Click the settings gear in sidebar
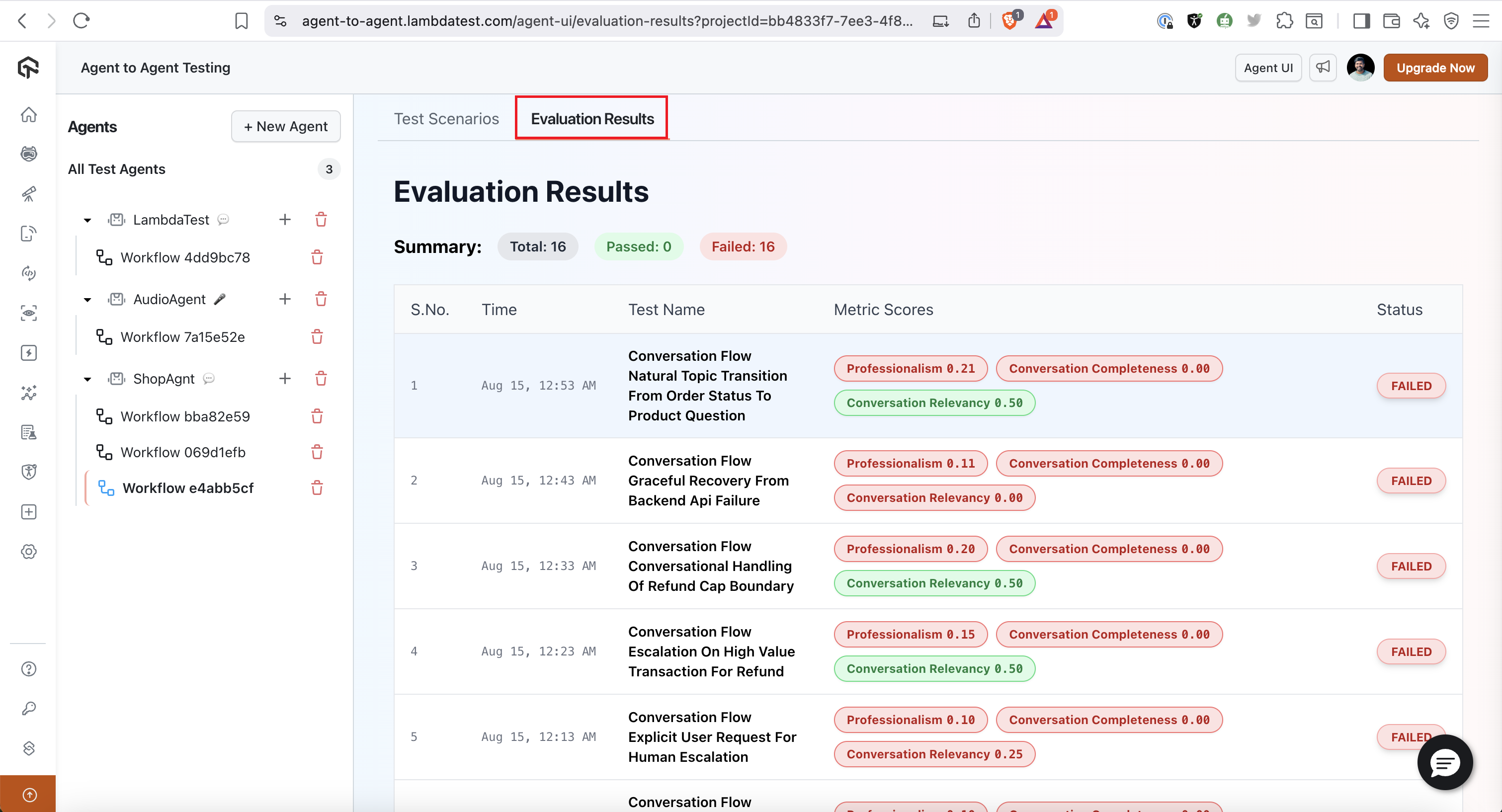 click(28, 552)
